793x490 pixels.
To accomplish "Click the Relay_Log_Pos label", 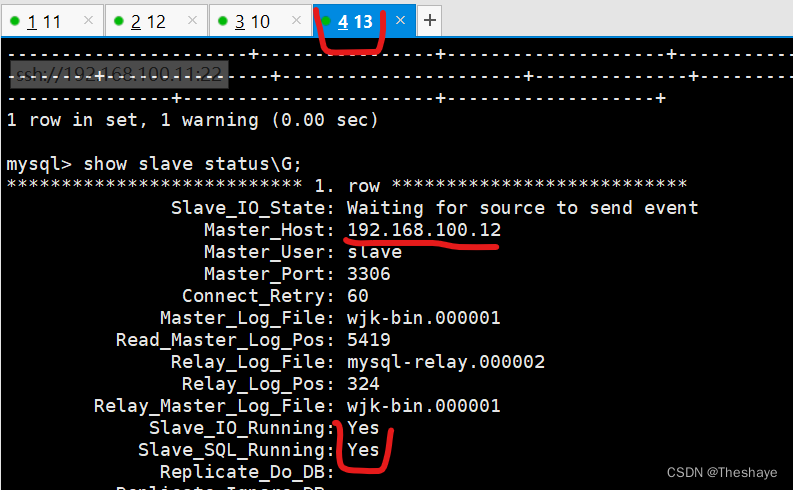I will click(258, 384).
